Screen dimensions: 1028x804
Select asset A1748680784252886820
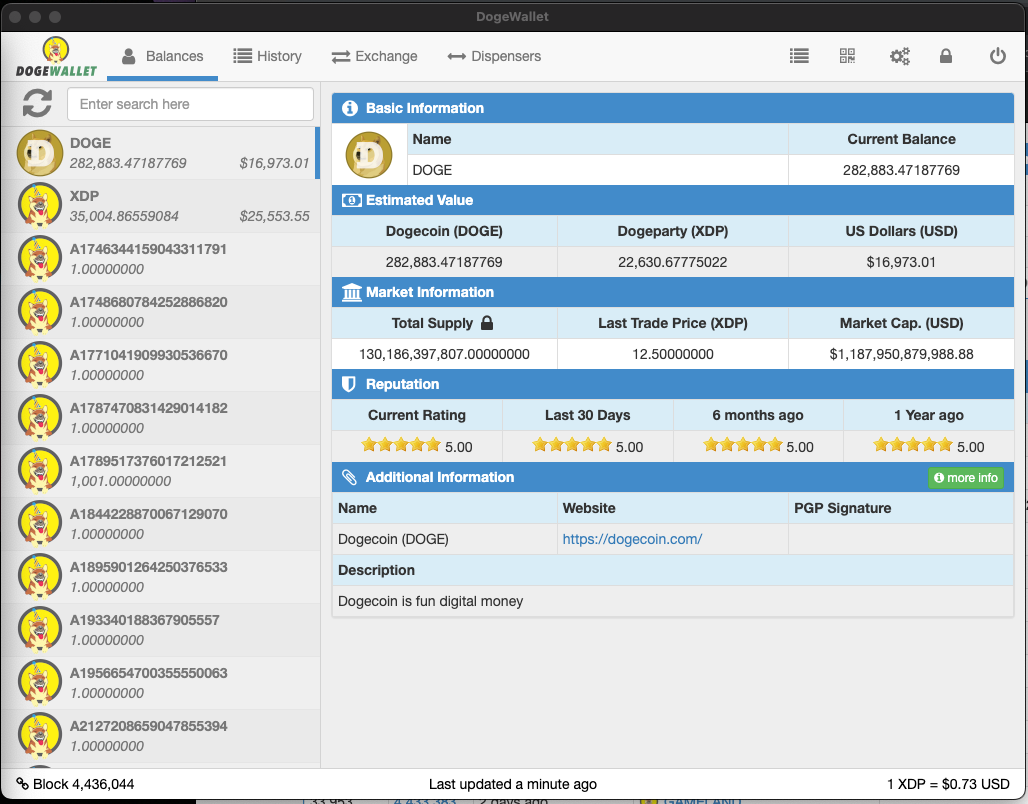point(160,312)
